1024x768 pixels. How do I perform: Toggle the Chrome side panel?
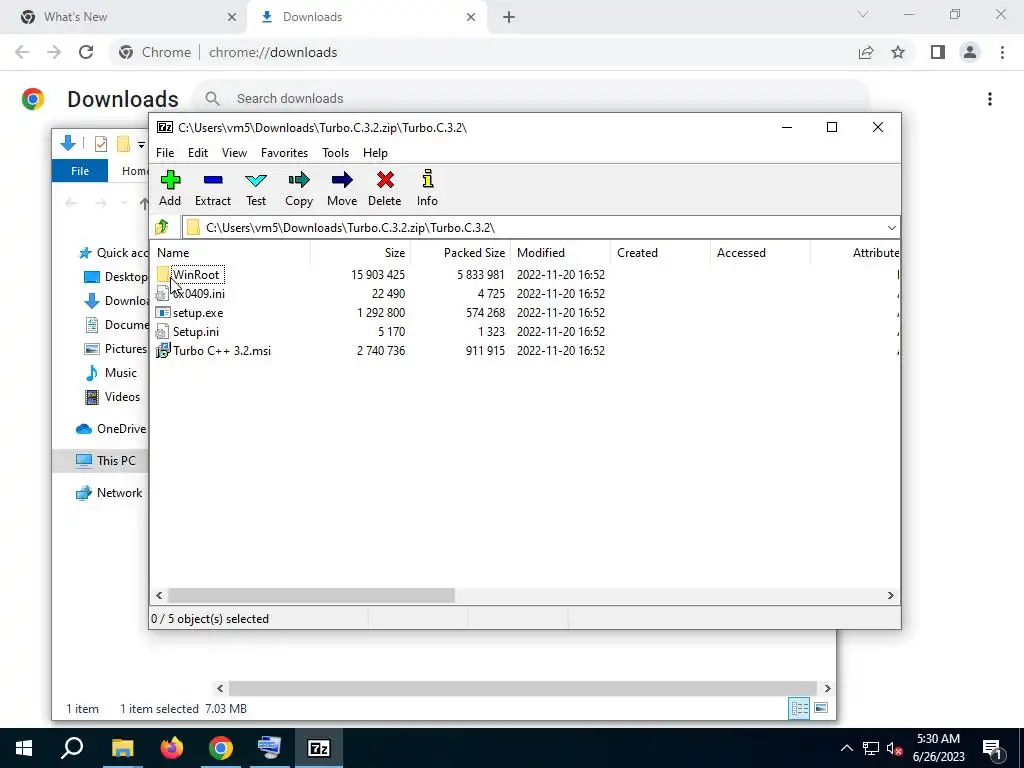(938, 52)
